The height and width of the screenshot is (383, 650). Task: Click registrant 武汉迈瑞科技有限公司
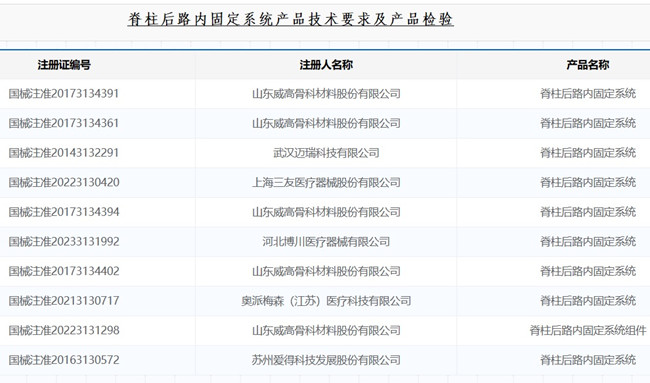pos(326,153)
